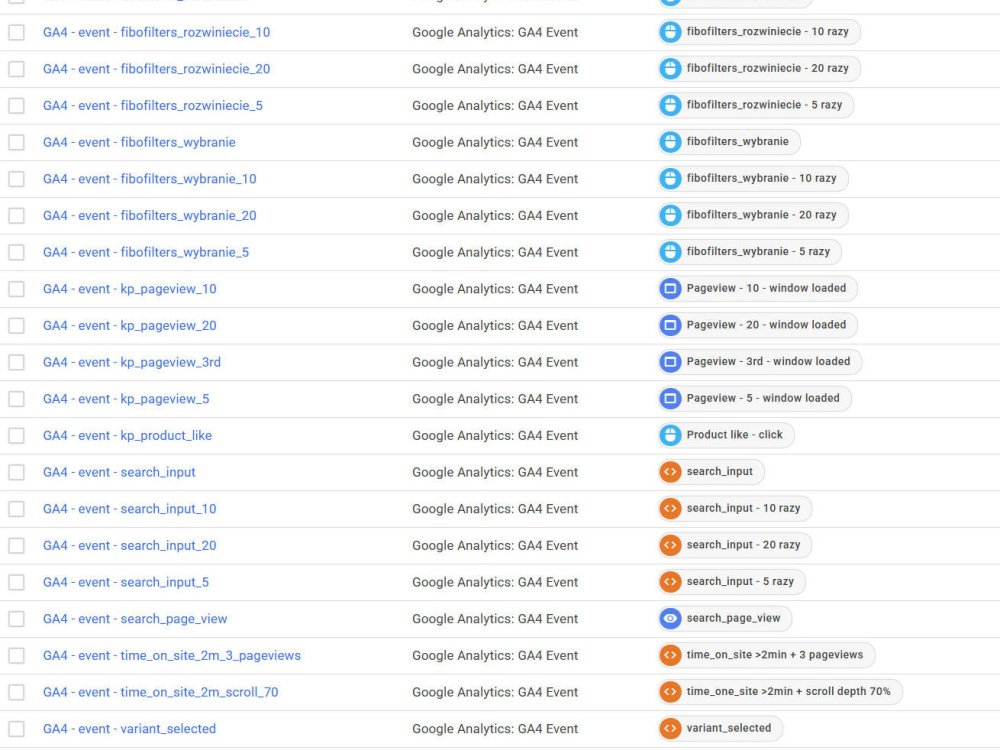The width and height of the screenshot is (1000, 750).
Task: Select checkbox for search_input tag
Action: (x=17, y=473)
